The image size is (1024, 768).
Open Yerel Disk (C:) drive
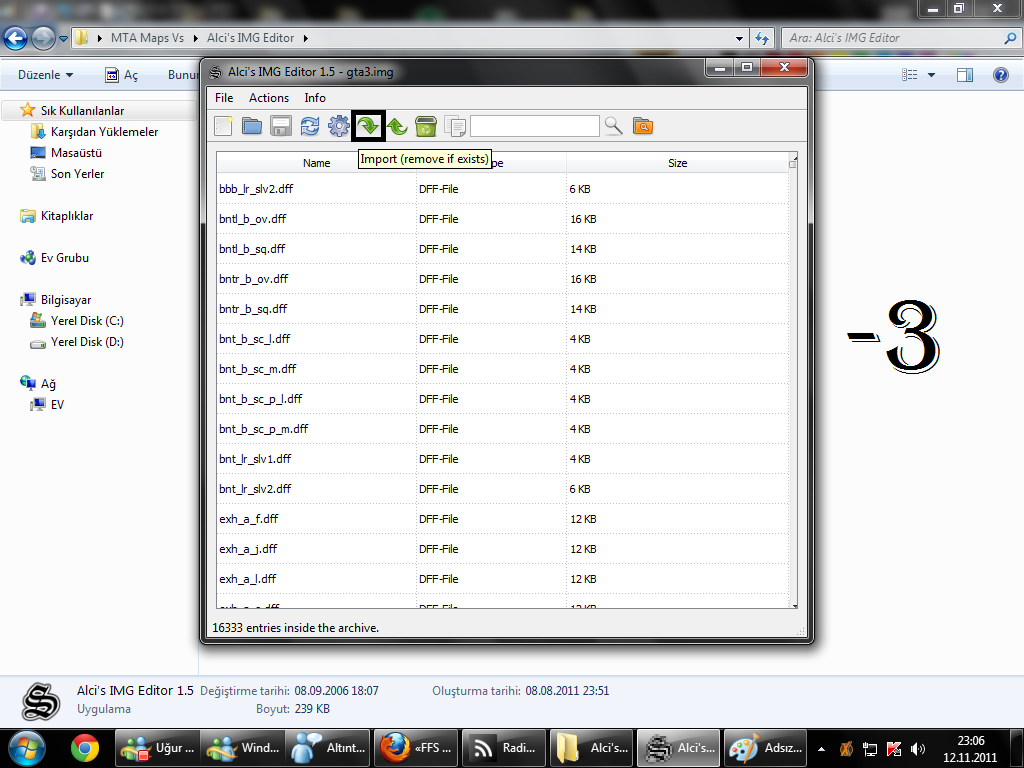87,321
